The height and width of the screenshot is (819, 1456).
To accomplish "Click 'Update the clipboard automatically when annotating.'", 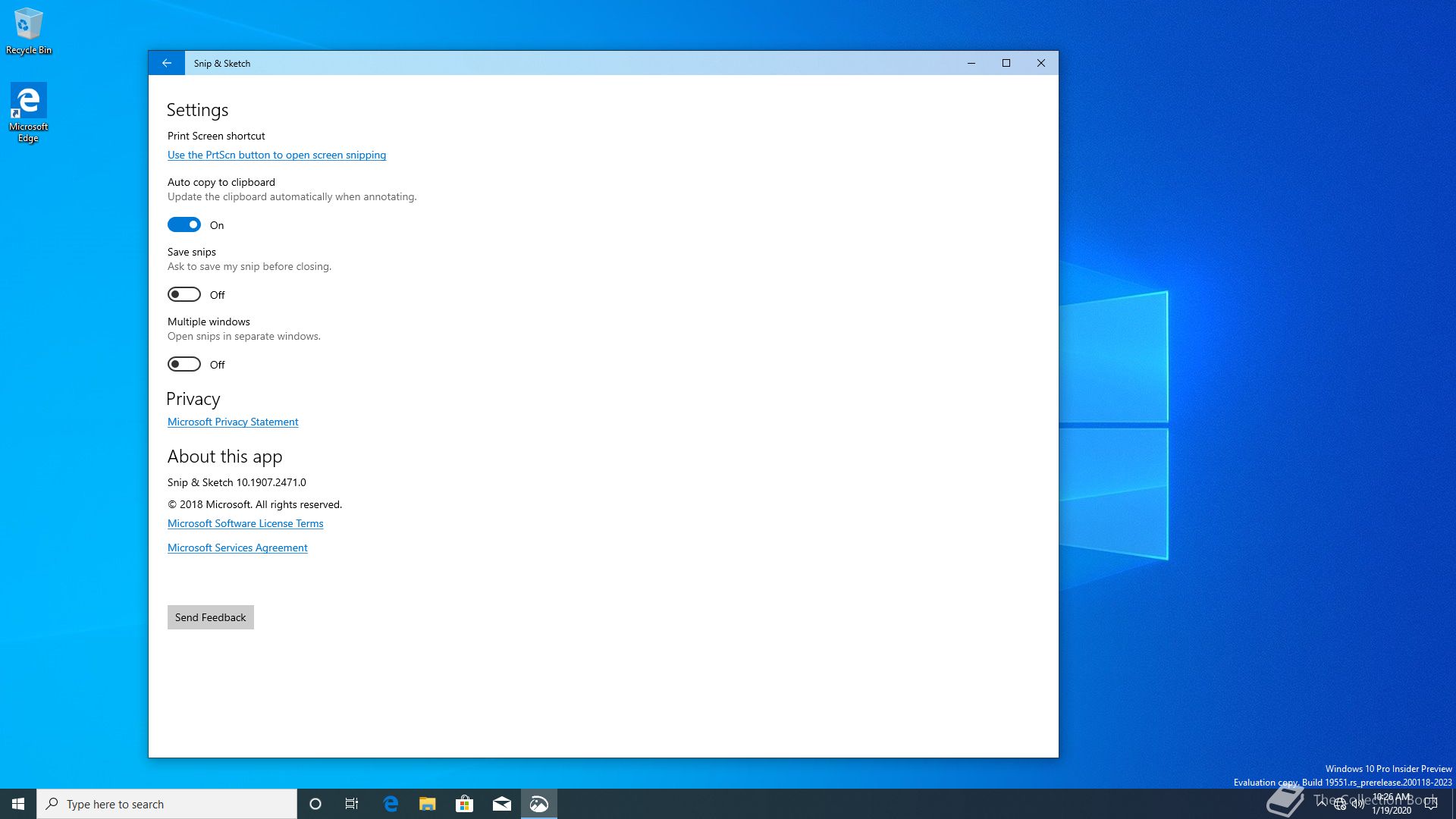I will [292, 196].
